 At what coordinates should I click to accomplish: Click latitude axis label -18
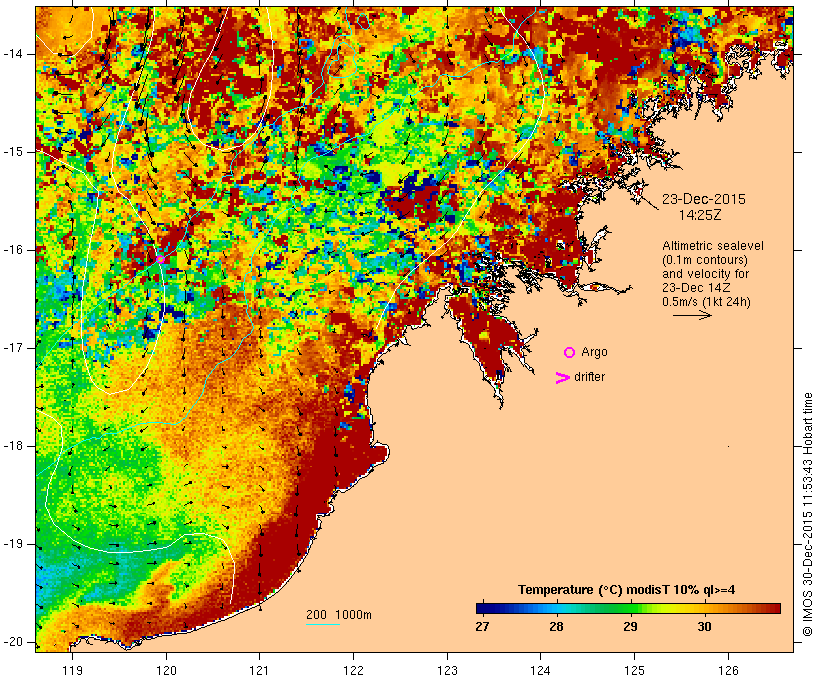pyautogui.click(x=13, y=446)
